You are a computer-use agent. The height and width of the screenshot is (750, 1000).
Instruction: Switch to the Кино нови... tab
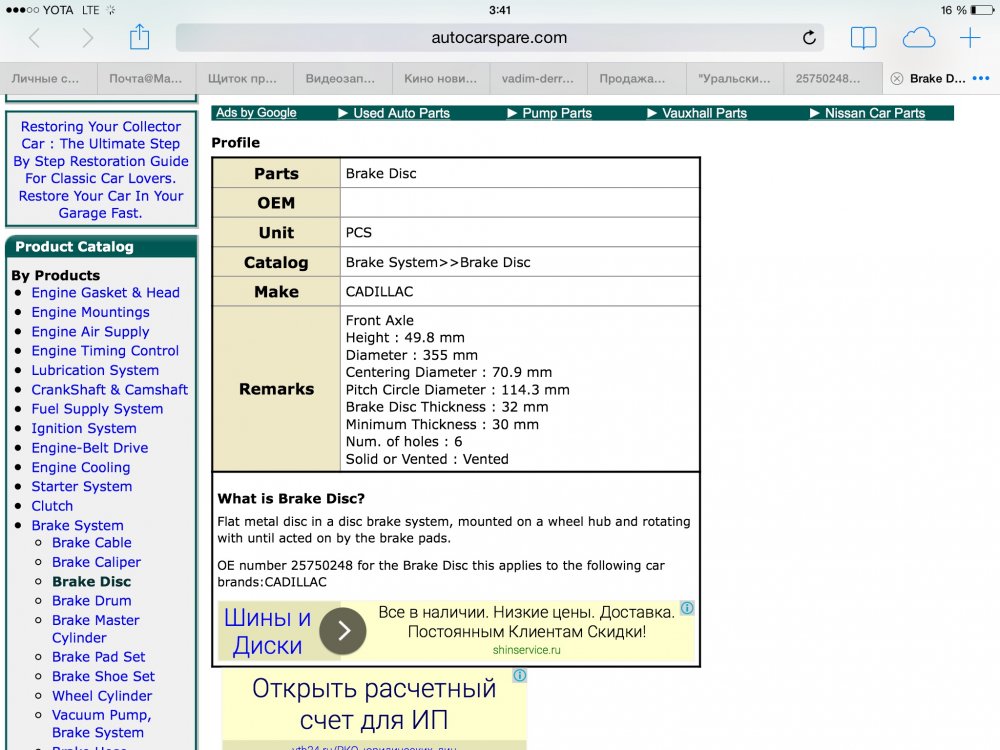point(440,79)
